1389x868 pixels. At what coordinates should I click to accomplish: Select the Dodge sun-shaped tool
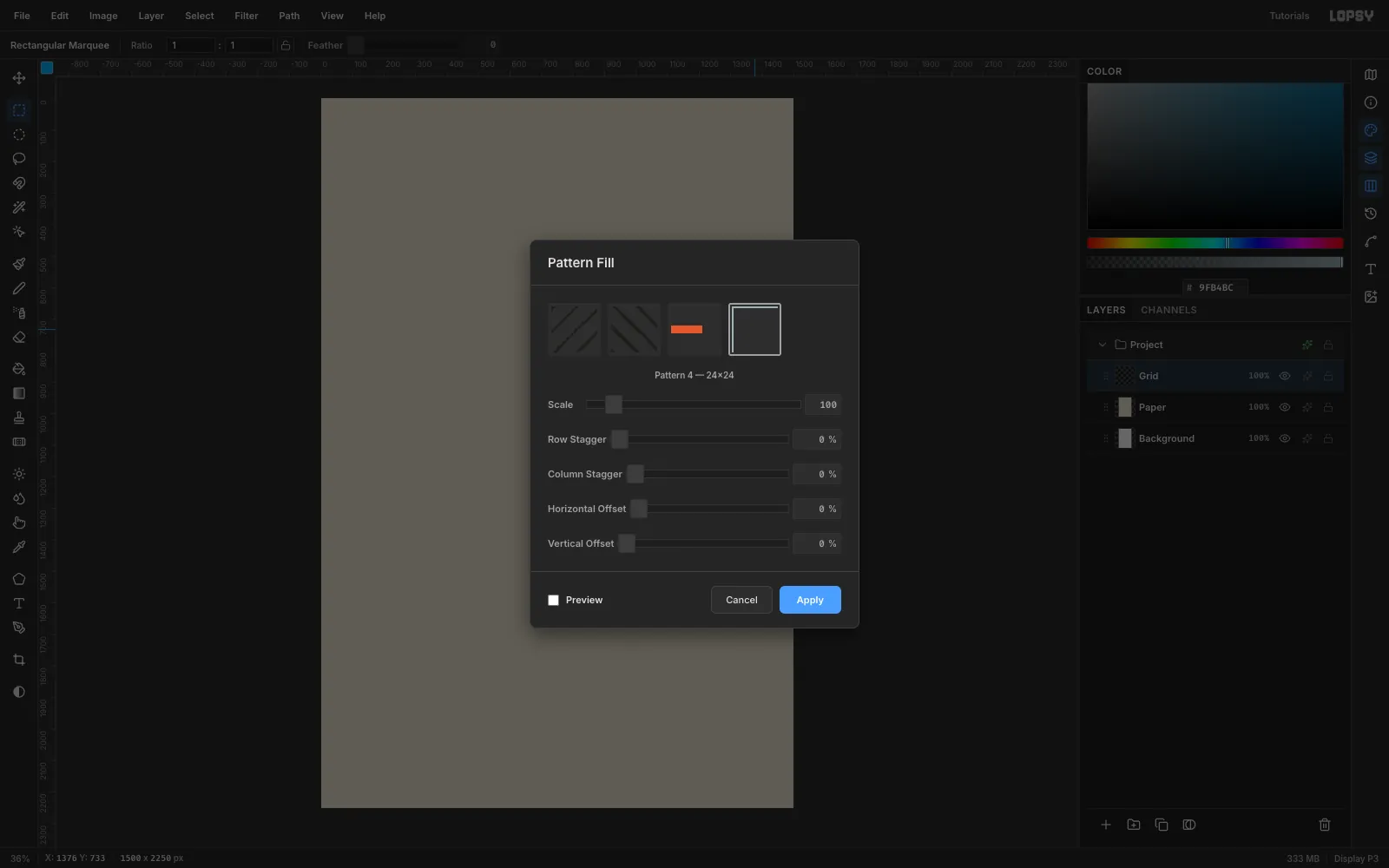point(19,474)
